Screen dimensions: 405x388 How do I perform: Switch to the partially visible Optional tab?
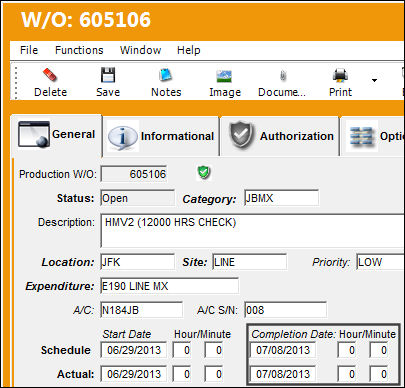[373, 136]
